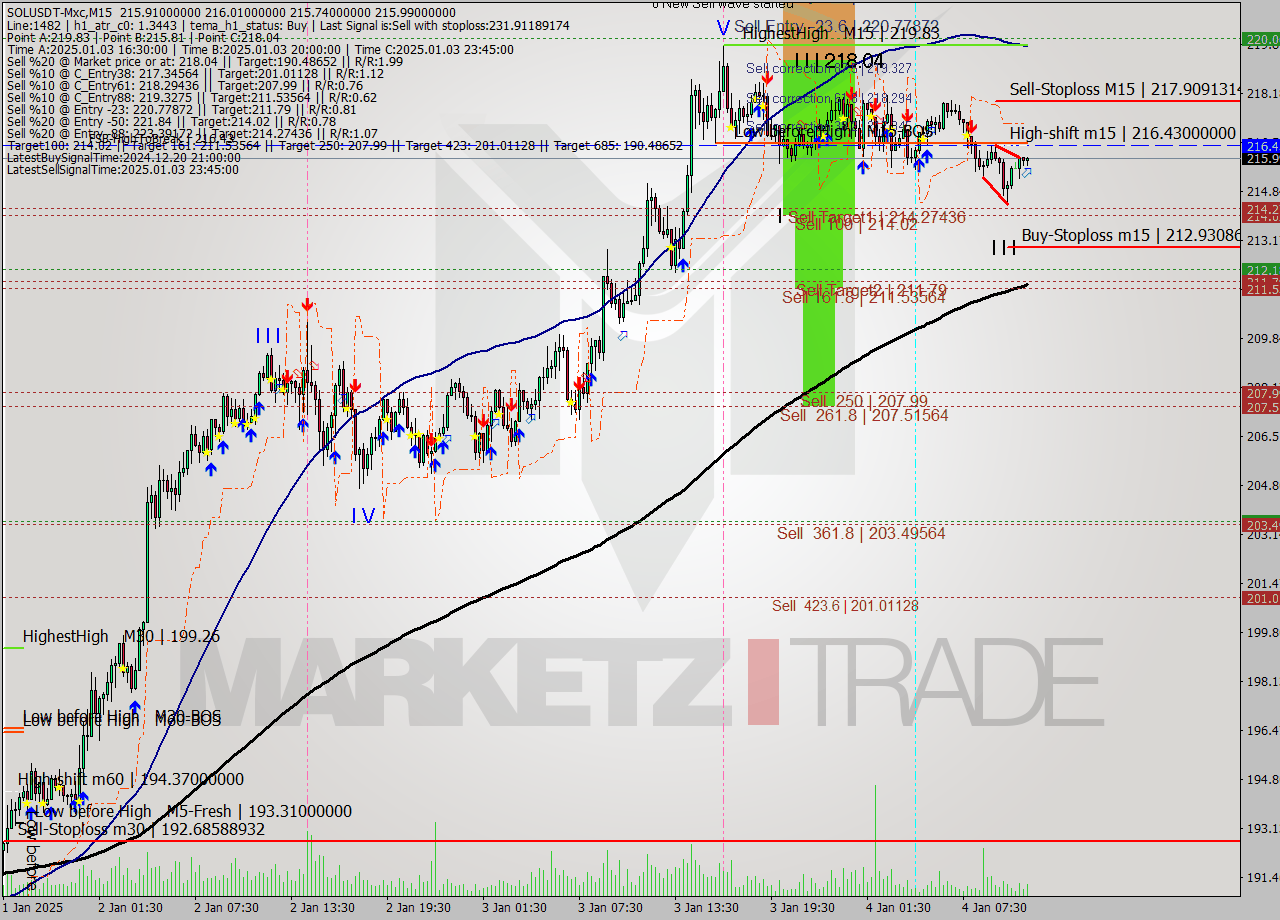
Task: Click the 'Sell-Stoploss m30 | 192.68588932' label
Action: [141, 829]
